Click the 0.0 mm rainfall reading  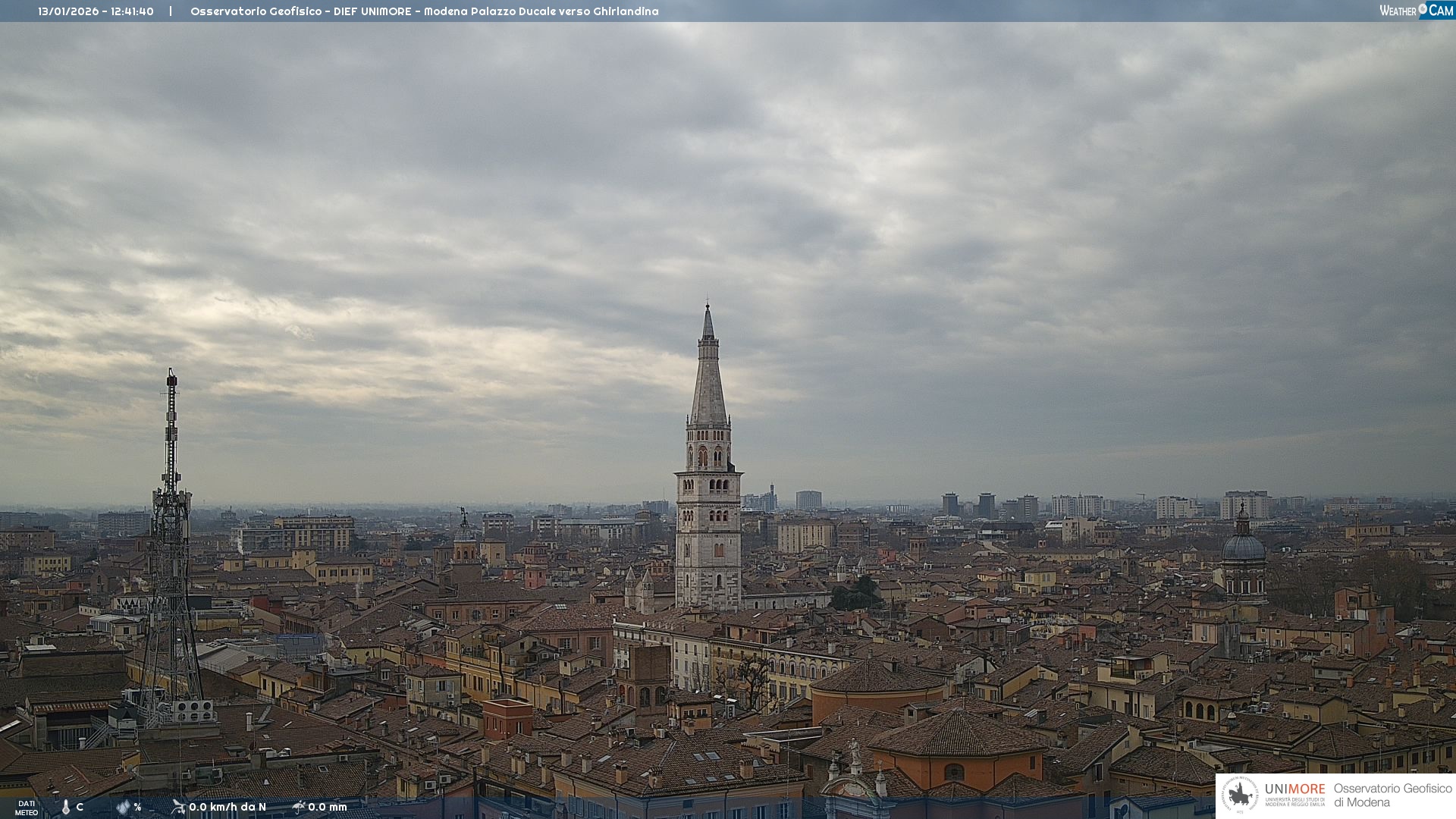pos(328,807)
